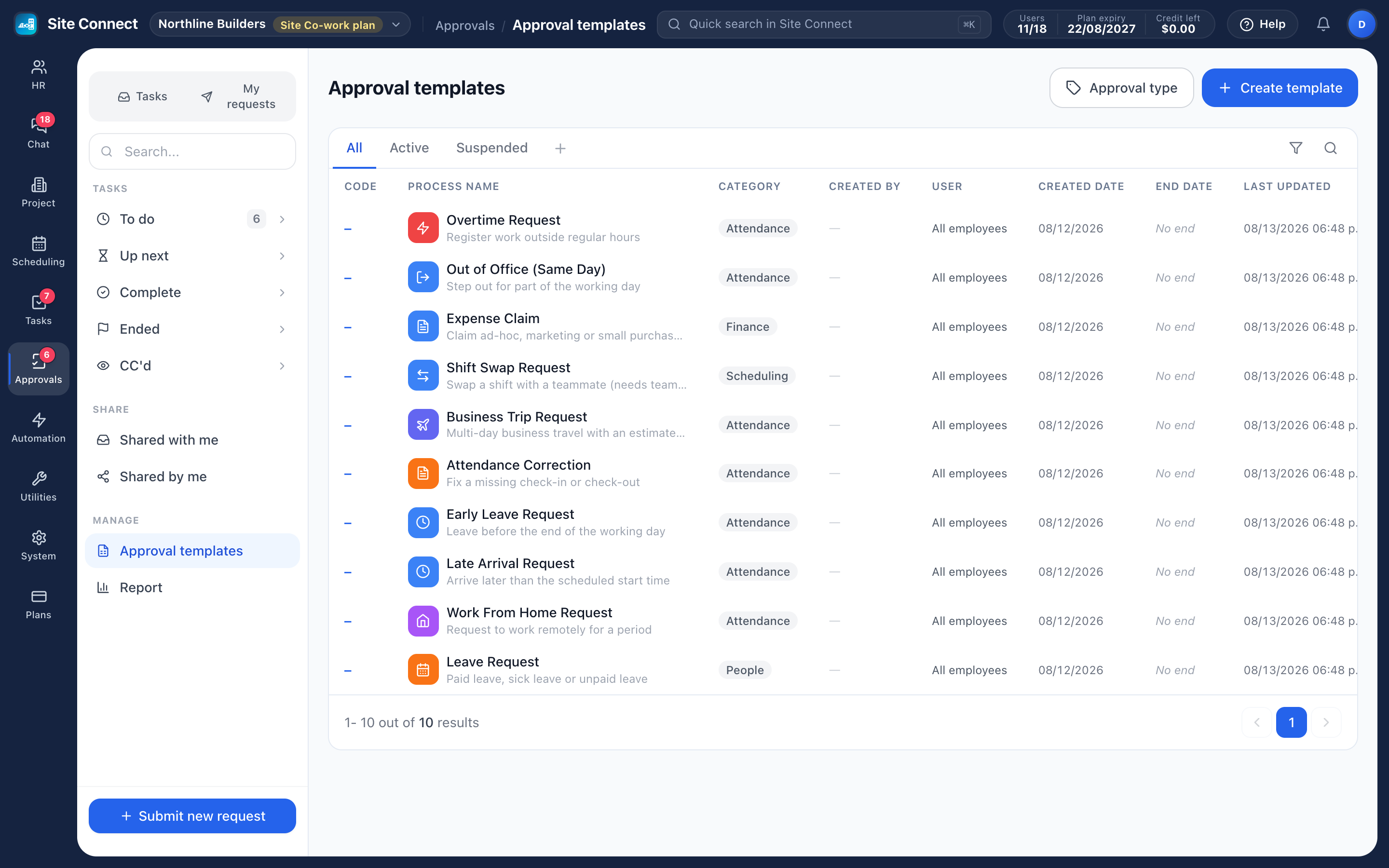Click the People category tag
Screen dimensions: 1389x868
[745, 670]
